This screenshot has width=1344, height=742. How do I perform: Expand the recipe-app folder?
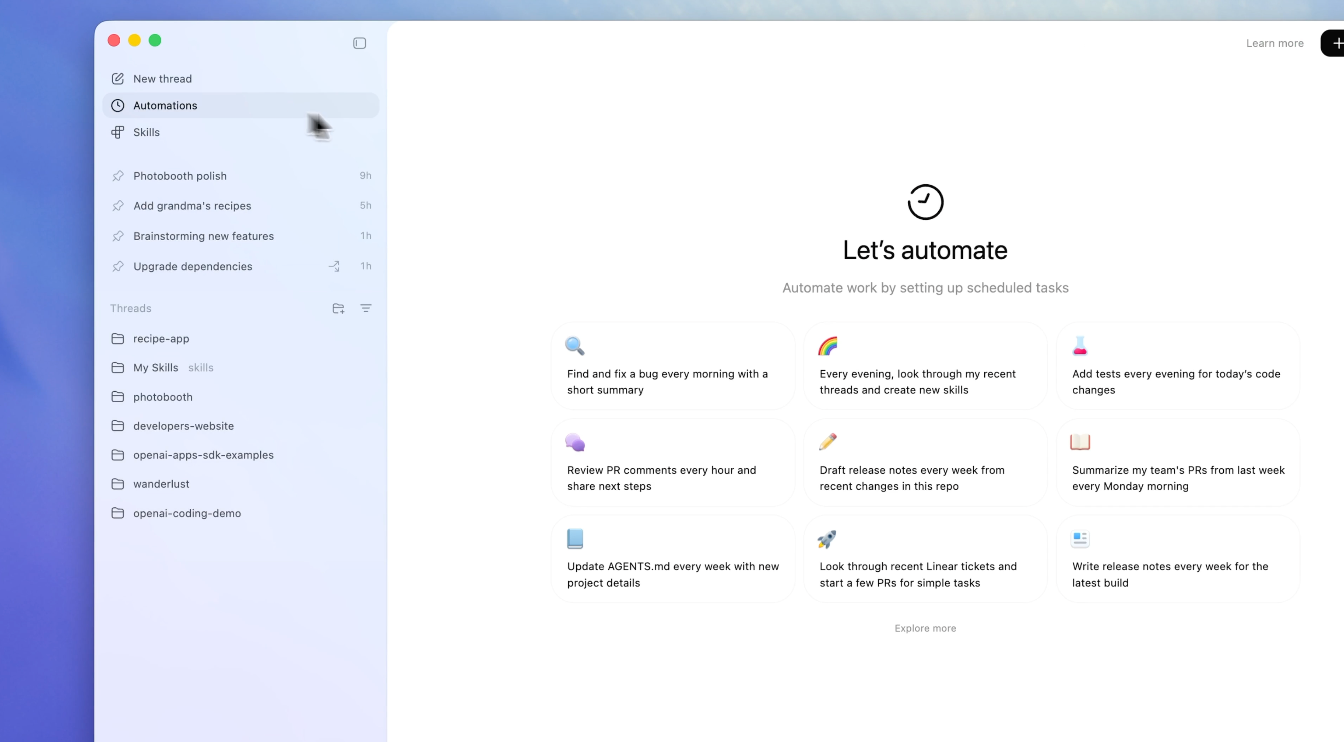[161, 339]
